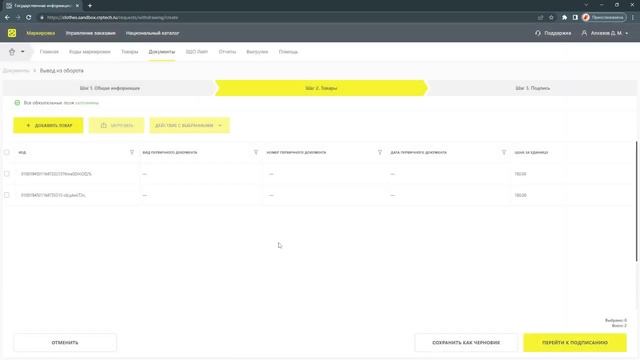Click the Отменить button
This screenshot has height=360, width=640.
point(65,342)
